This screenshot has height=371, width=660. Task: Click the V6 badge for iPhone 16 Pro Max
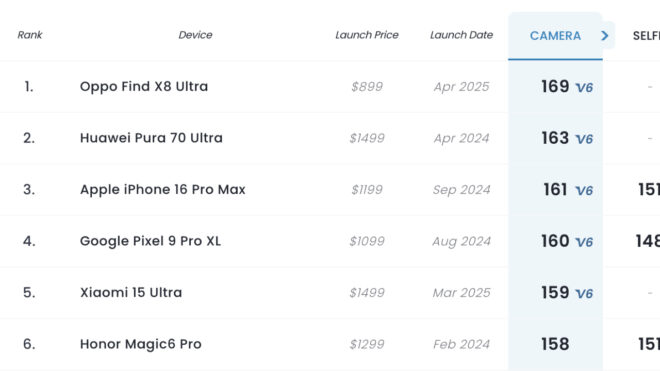pos(584,191)
